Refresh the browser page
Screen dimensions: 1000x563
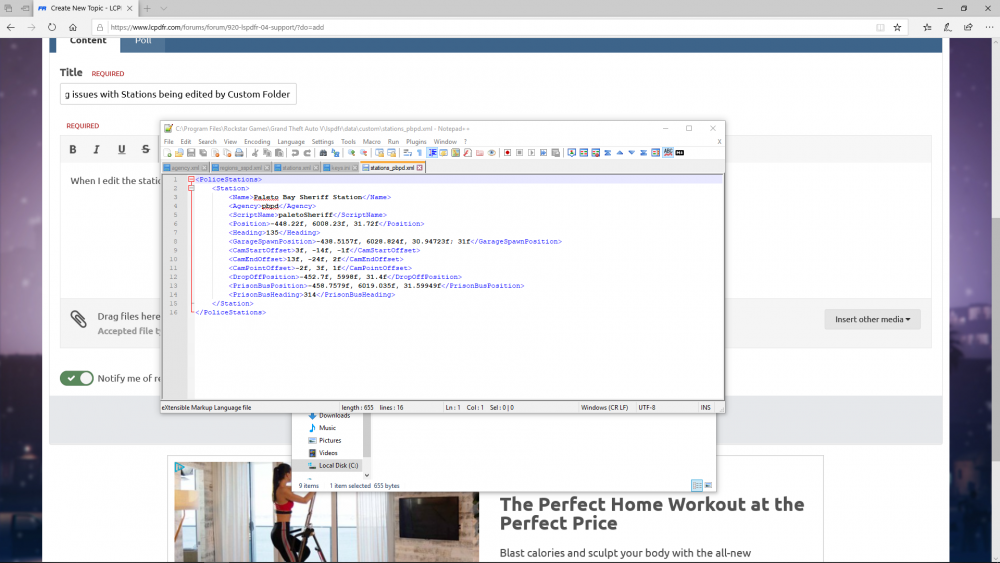52,27
